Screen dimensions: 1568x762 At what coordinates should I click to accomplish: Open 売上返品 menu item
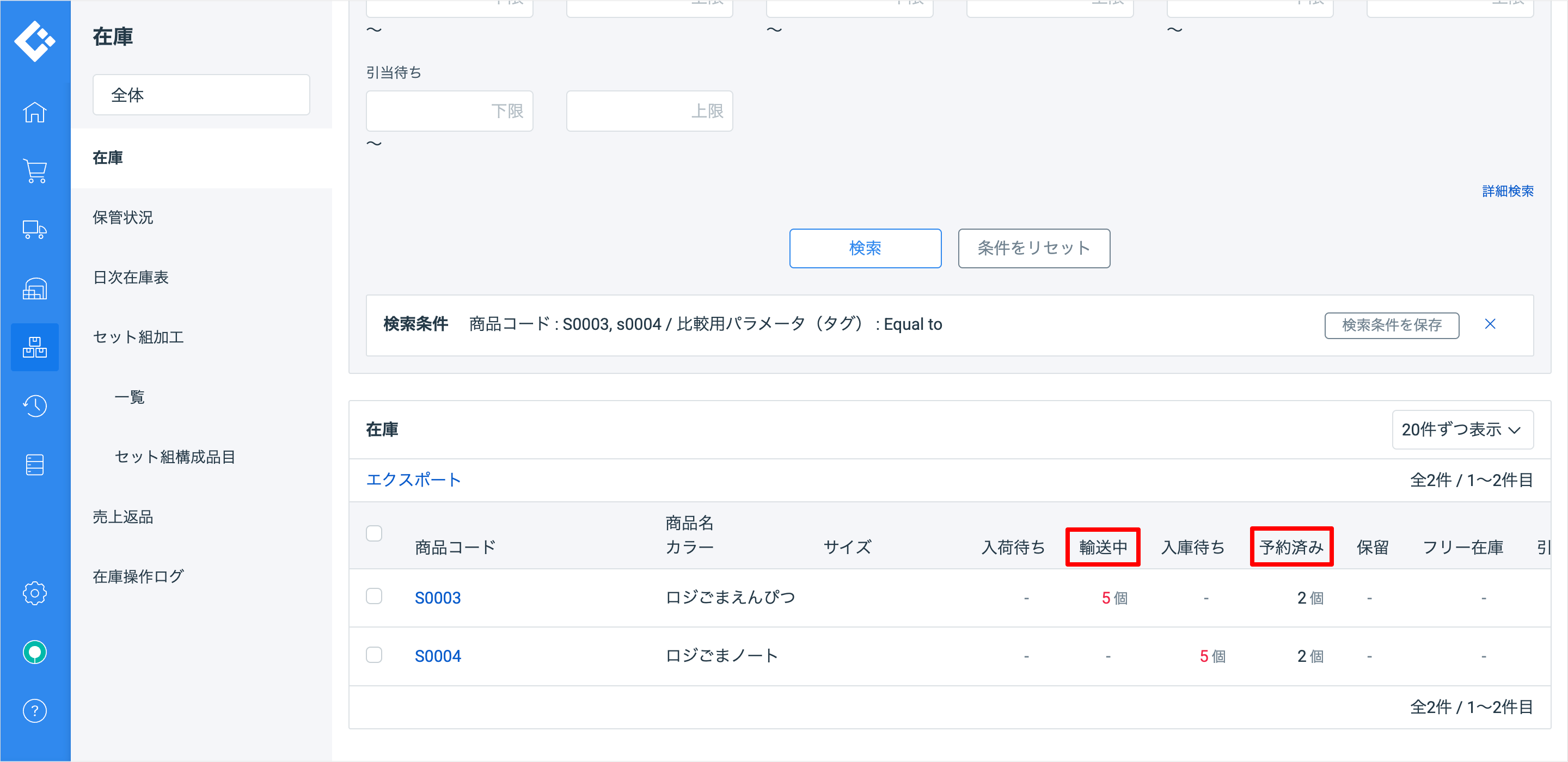123,517
